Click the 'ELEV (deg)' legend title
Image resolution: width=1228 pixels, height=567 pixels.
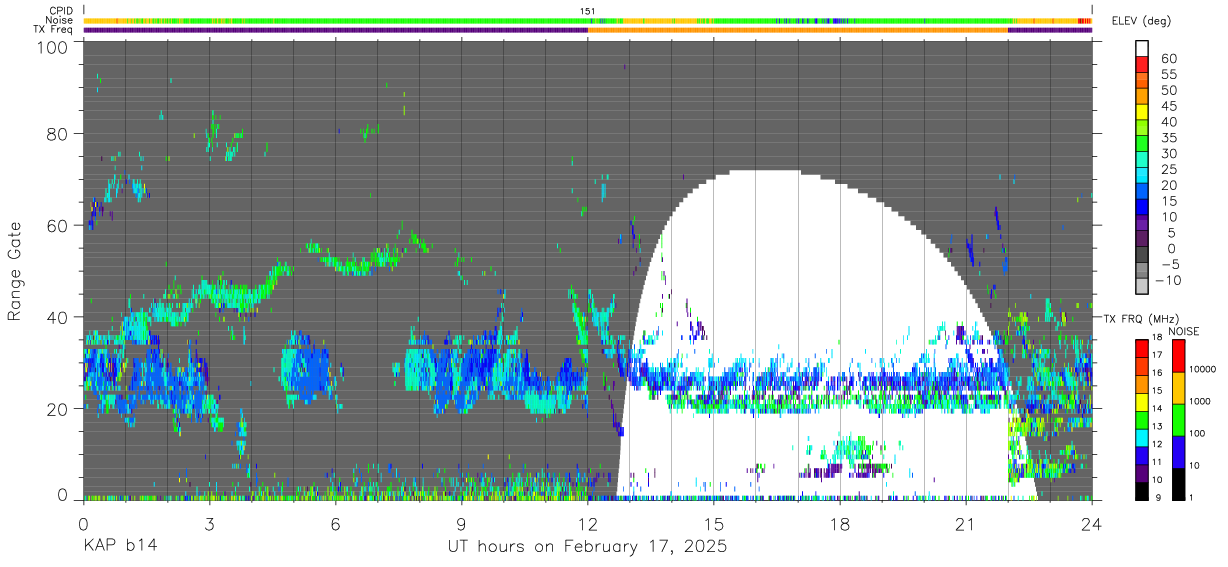1141,20
